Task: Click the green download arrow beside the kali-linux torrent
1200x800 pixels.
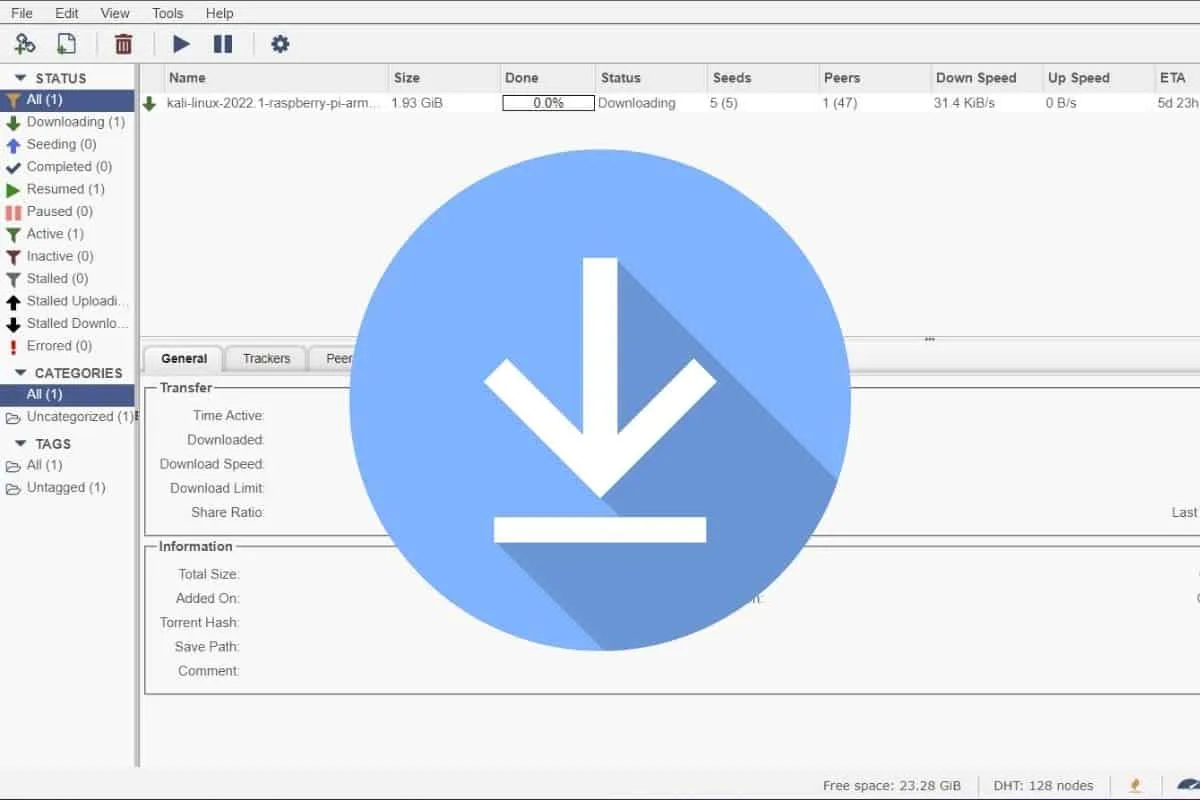Action: pos(150,103)
